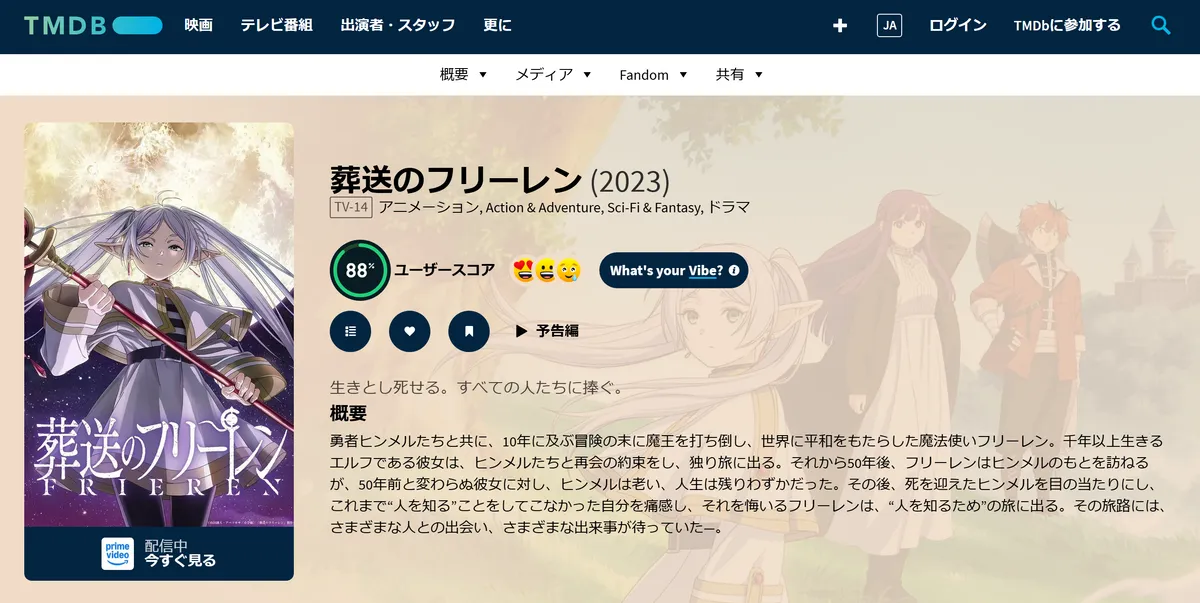
Task: Expand the 概要 submenu
Action: (x=463, y=75)
